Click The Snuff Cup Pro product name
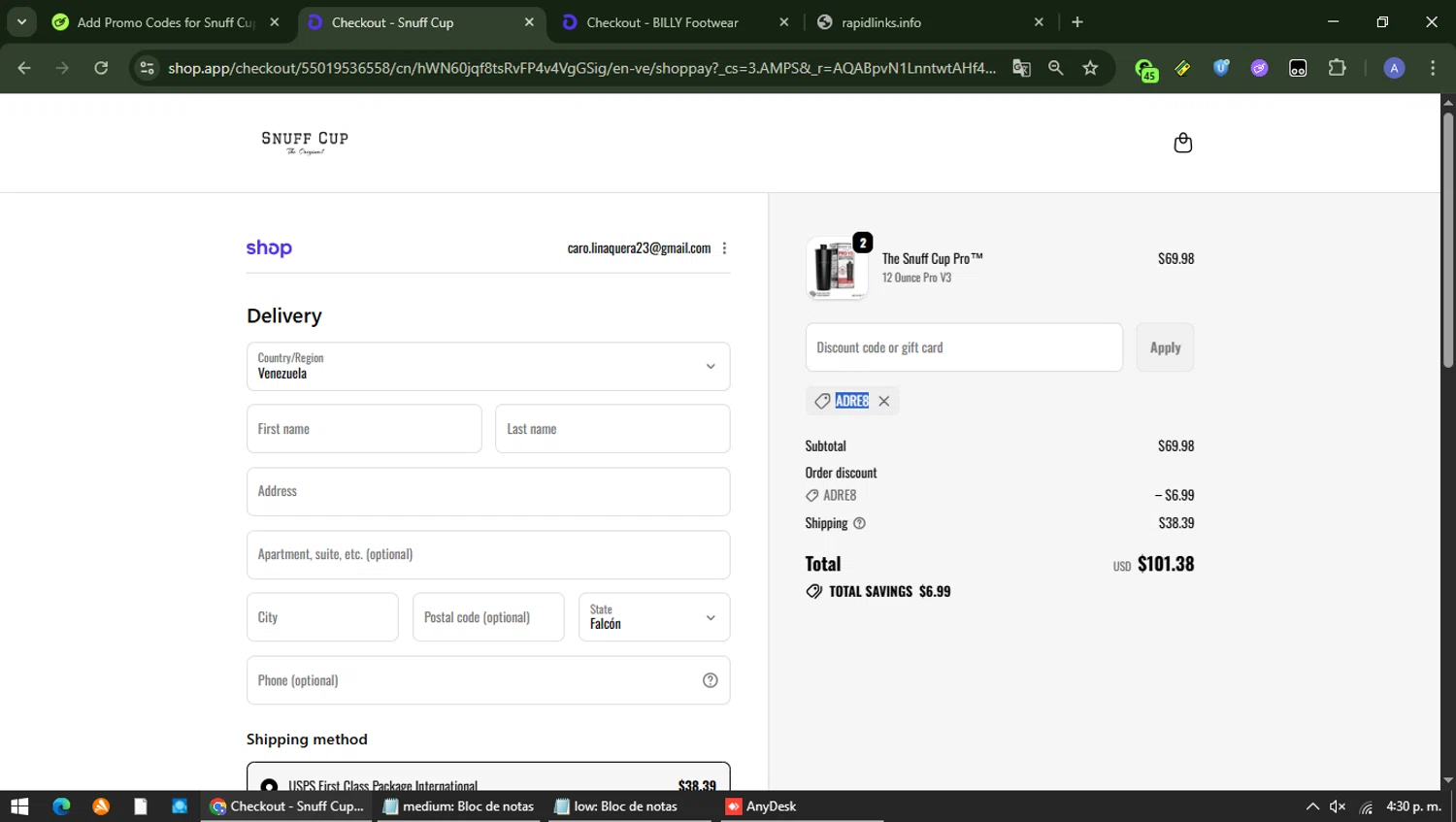 click(x=932, y=258)
